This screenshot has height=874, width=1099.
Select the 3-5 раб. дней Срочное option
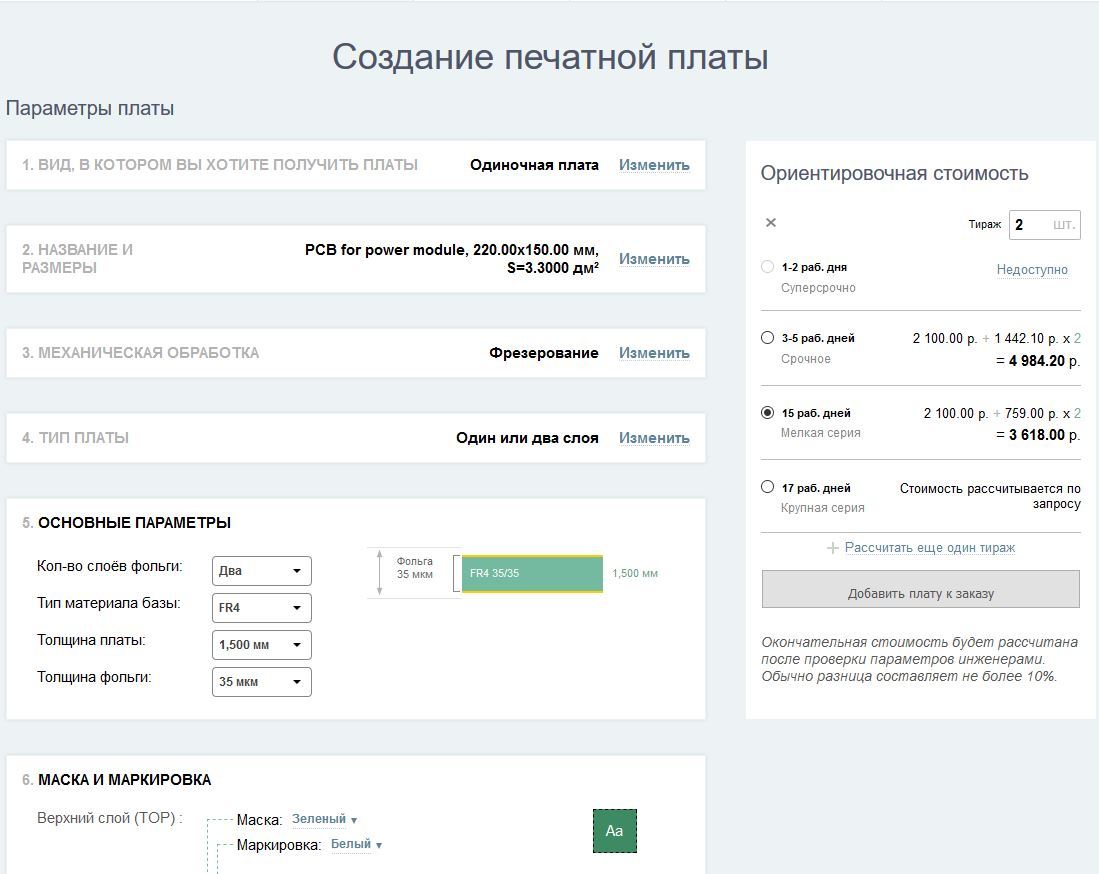tap(767, 338)
